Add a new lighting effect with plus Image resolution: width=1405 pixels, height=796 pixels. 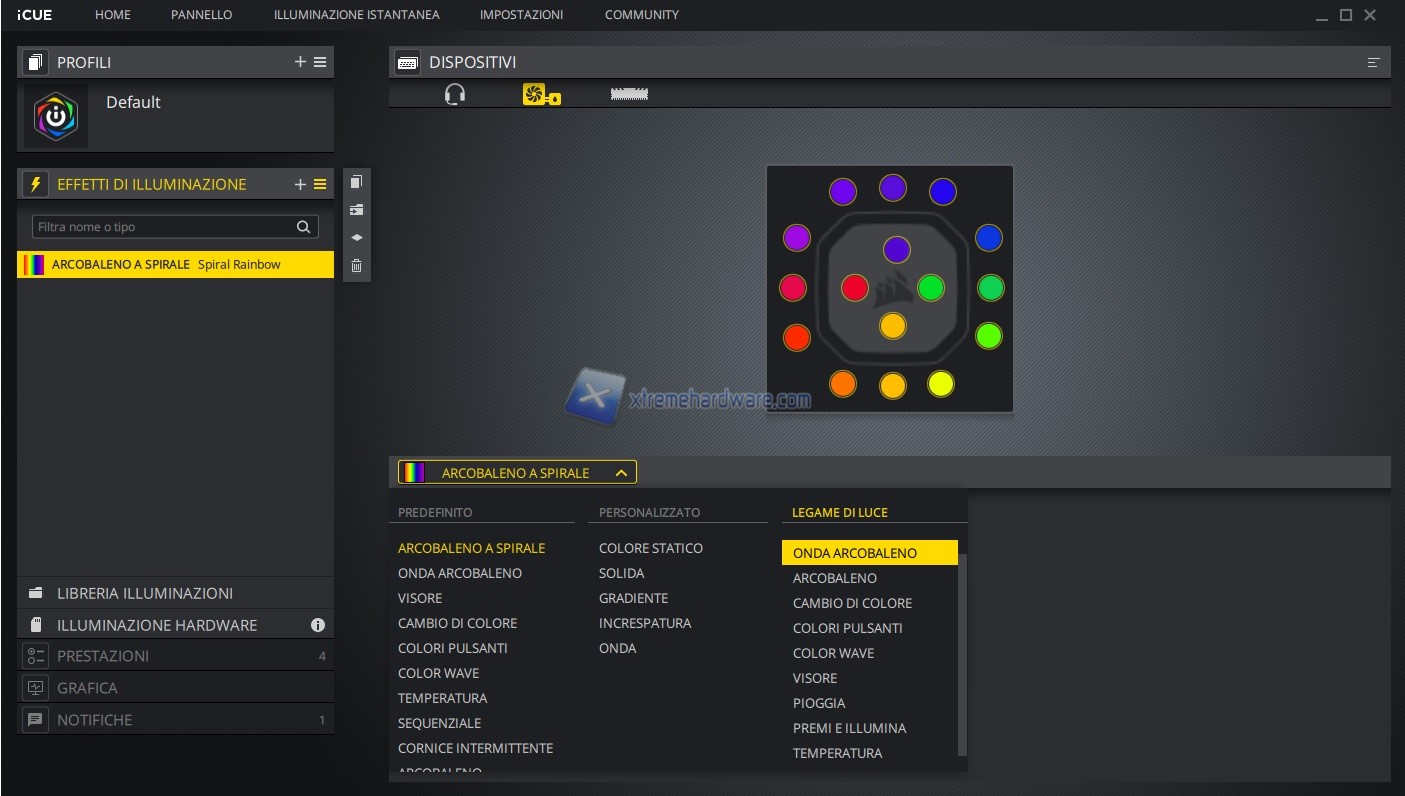pyautogui.click(x=300, y=184)
